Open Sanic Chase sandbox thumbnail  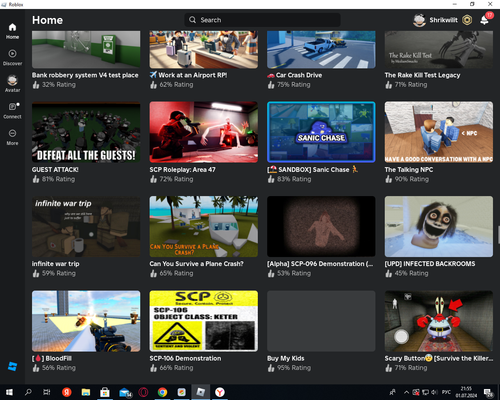point(321,132)
